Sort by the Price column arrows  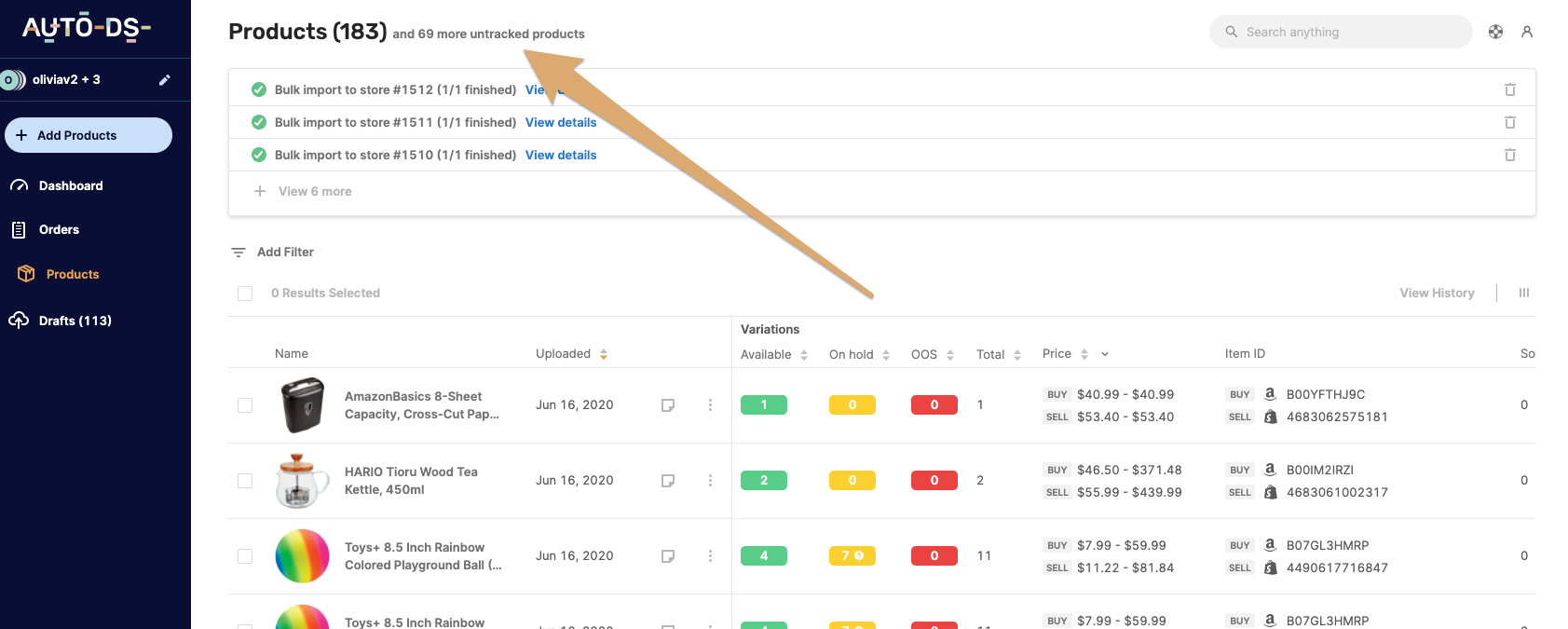(1084, 354)
